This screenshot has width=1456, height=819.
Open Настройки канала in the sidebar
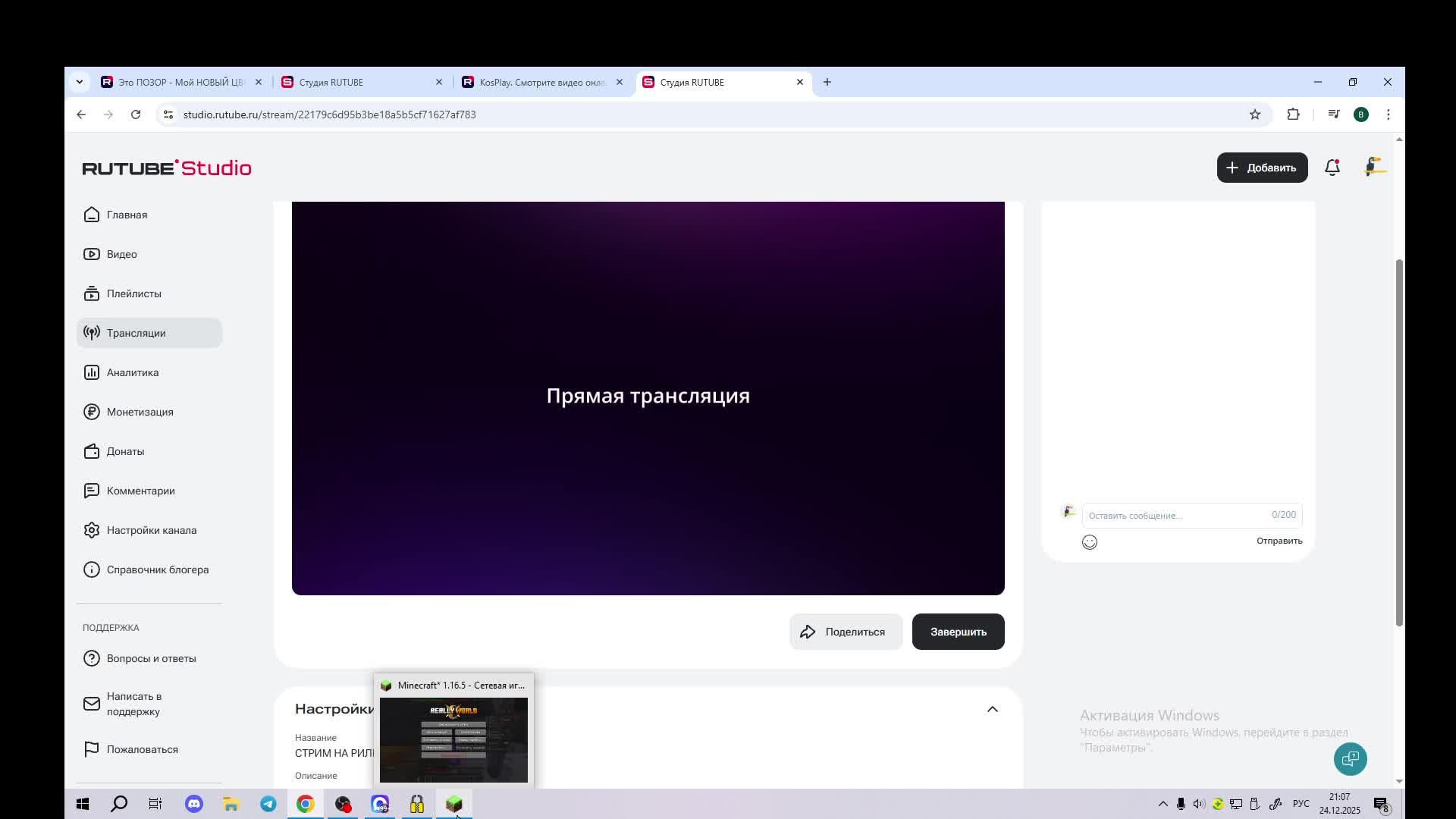(151, 530)
